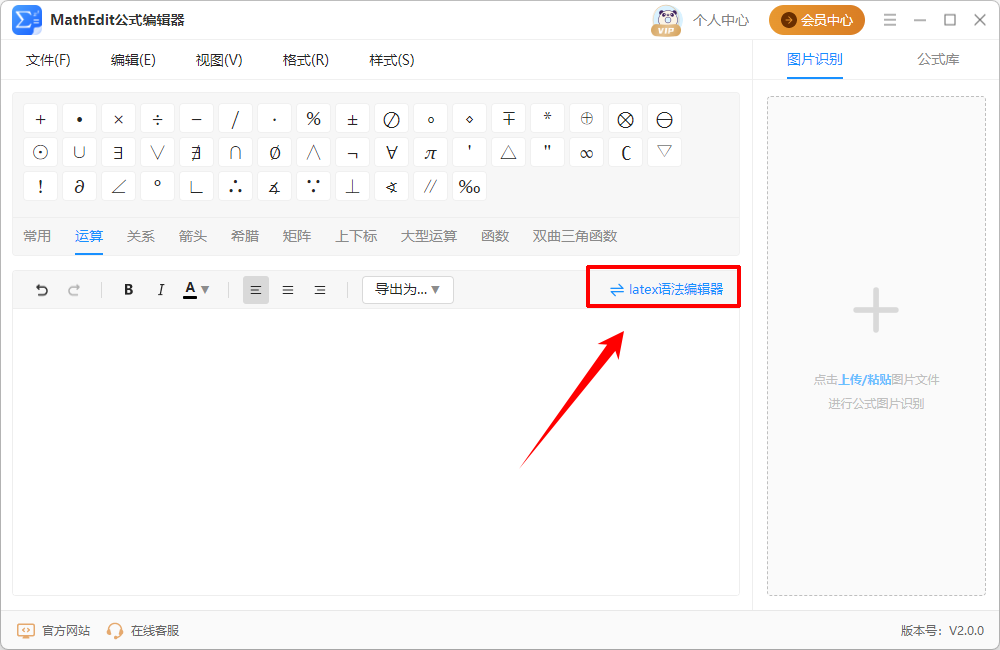Insert the exists symbol
This screenshot has width=1000, height=650.
[x=118, y=152]
